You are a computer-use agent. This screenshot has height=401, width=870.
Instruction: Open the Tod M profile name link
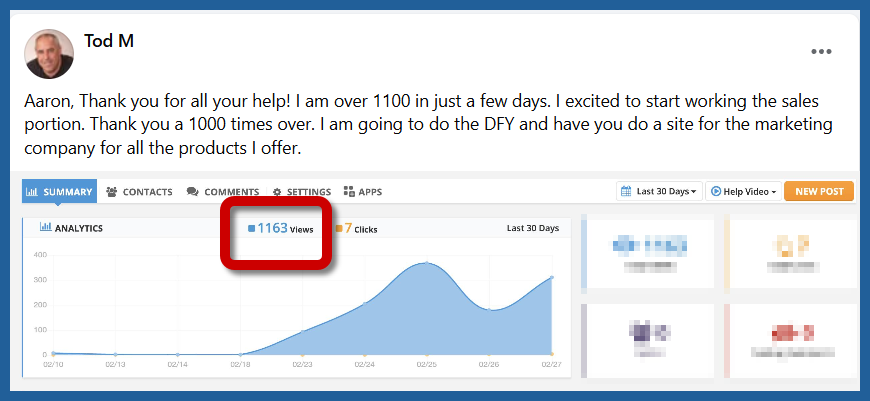point(109,41)
